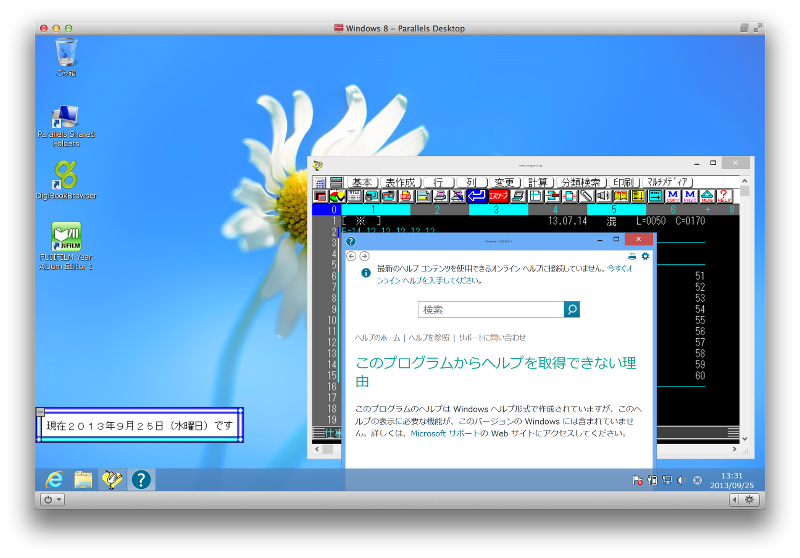Click the horizontal scrollbar left arrow in main window
This screenshot has width=800, height=558.
click(x=317, y=449)
